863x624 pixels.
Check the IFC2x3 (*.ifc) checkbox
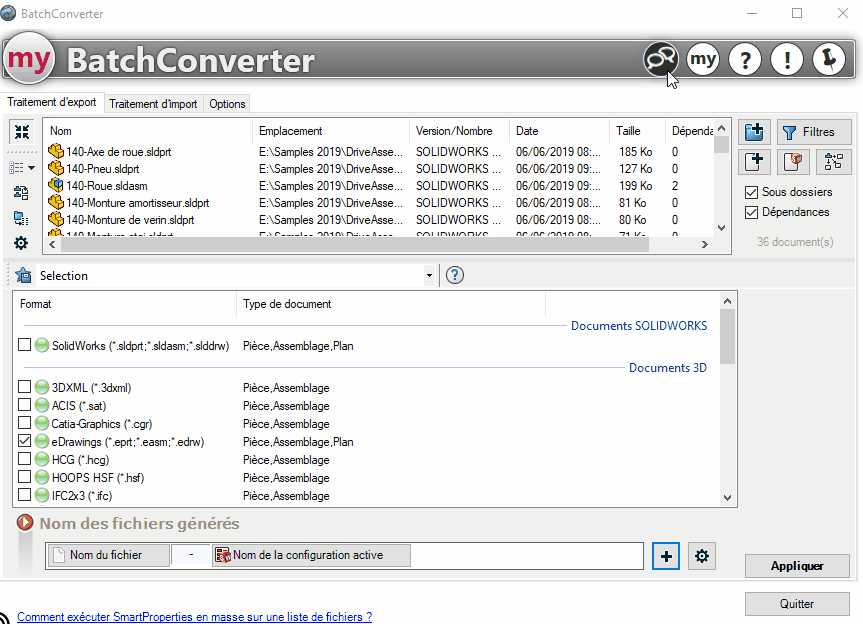tap(24, 495)
